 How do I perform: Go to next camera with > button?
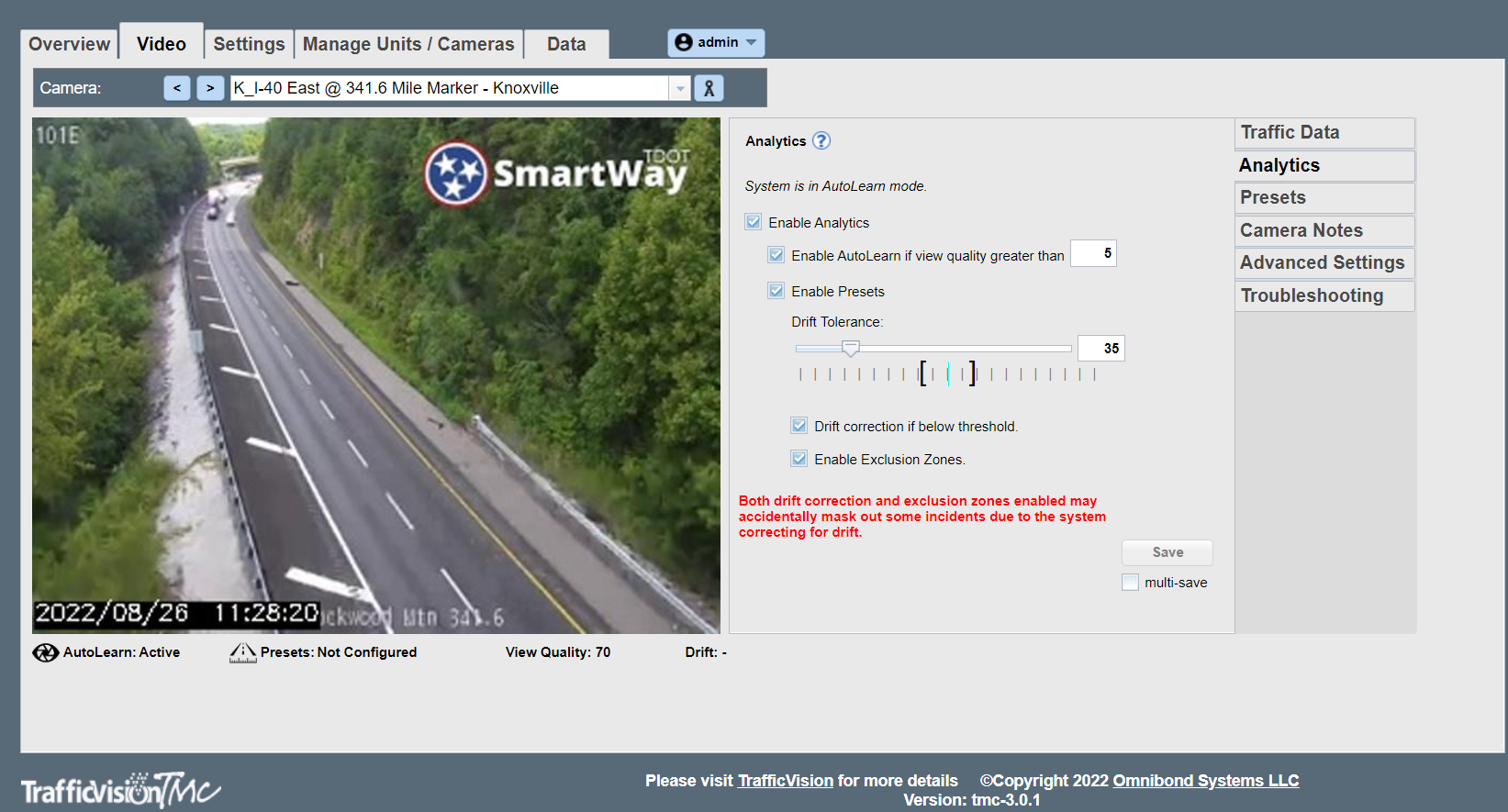pyautogui.click(x=210, y=88)
